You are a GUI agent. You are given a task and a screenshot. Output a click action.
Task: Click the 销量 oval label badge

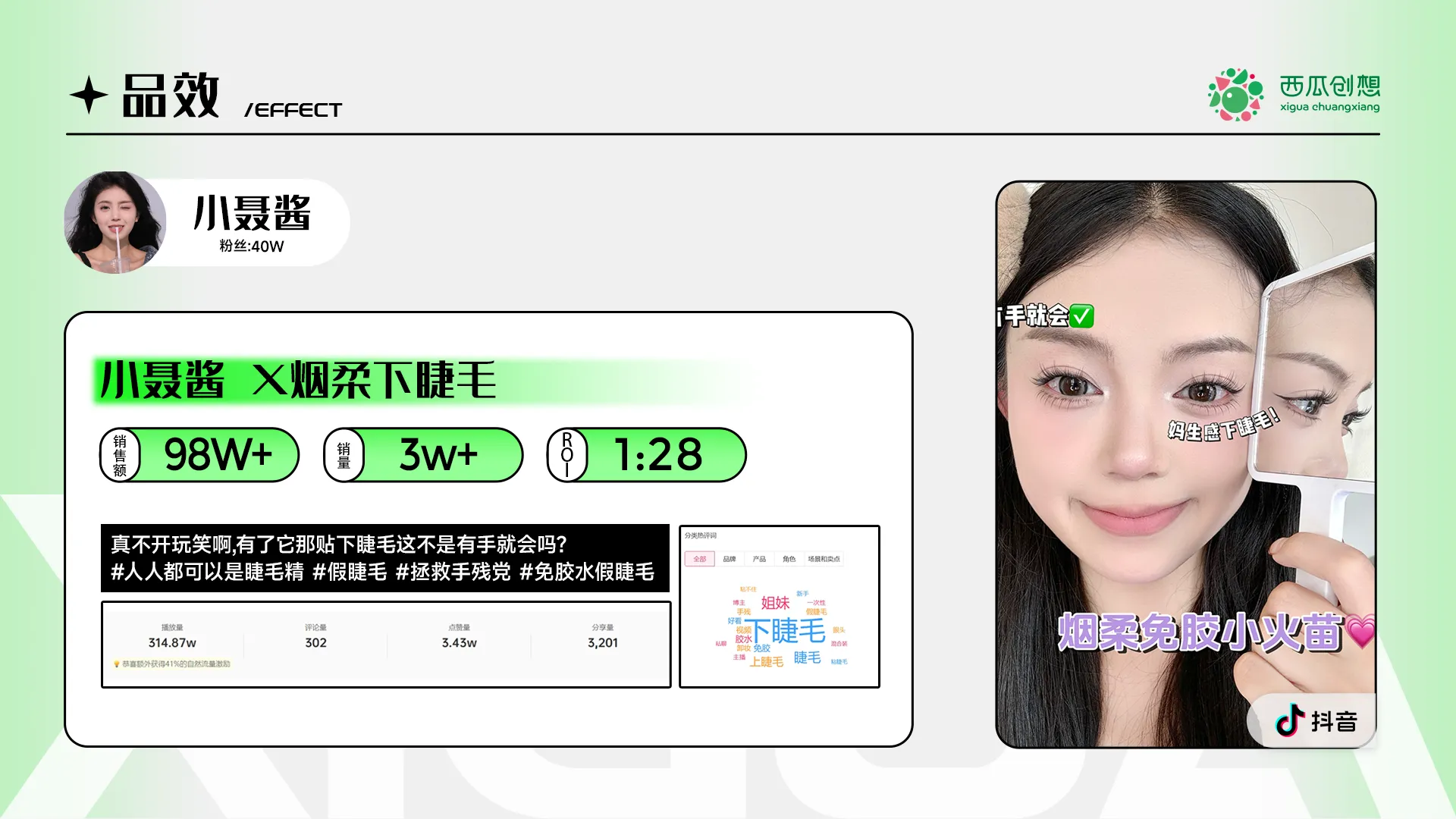(344, 455)
